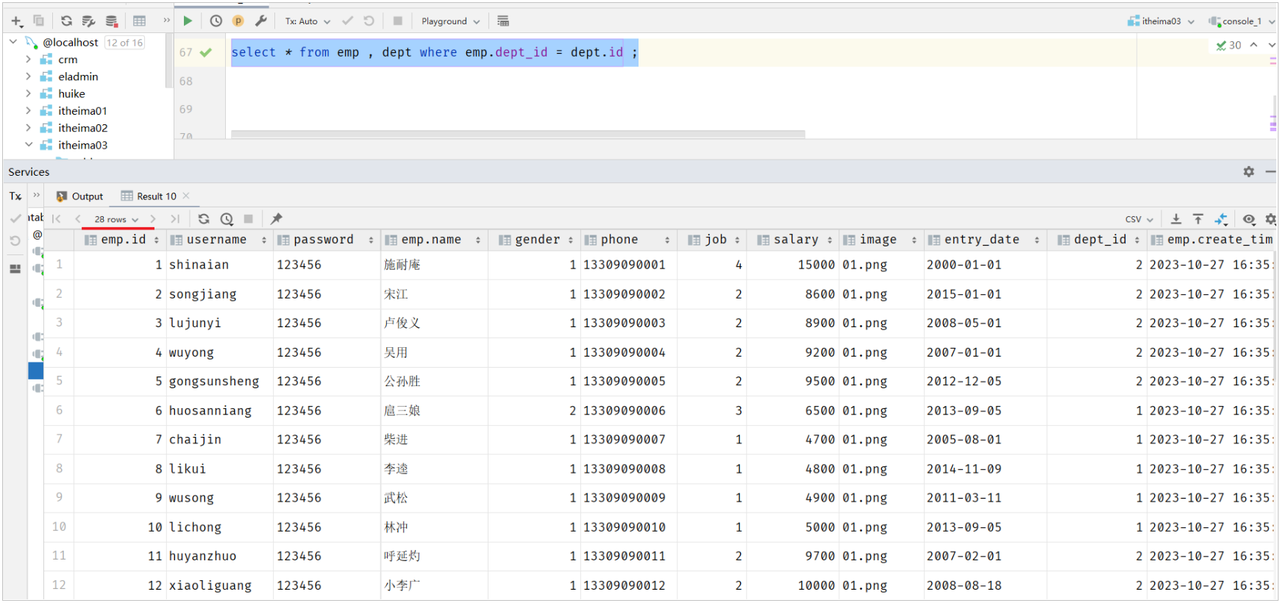Click the result refresh timer icon
The width and height of the screenshot is (1280, 603).
[x=227, y=219]
